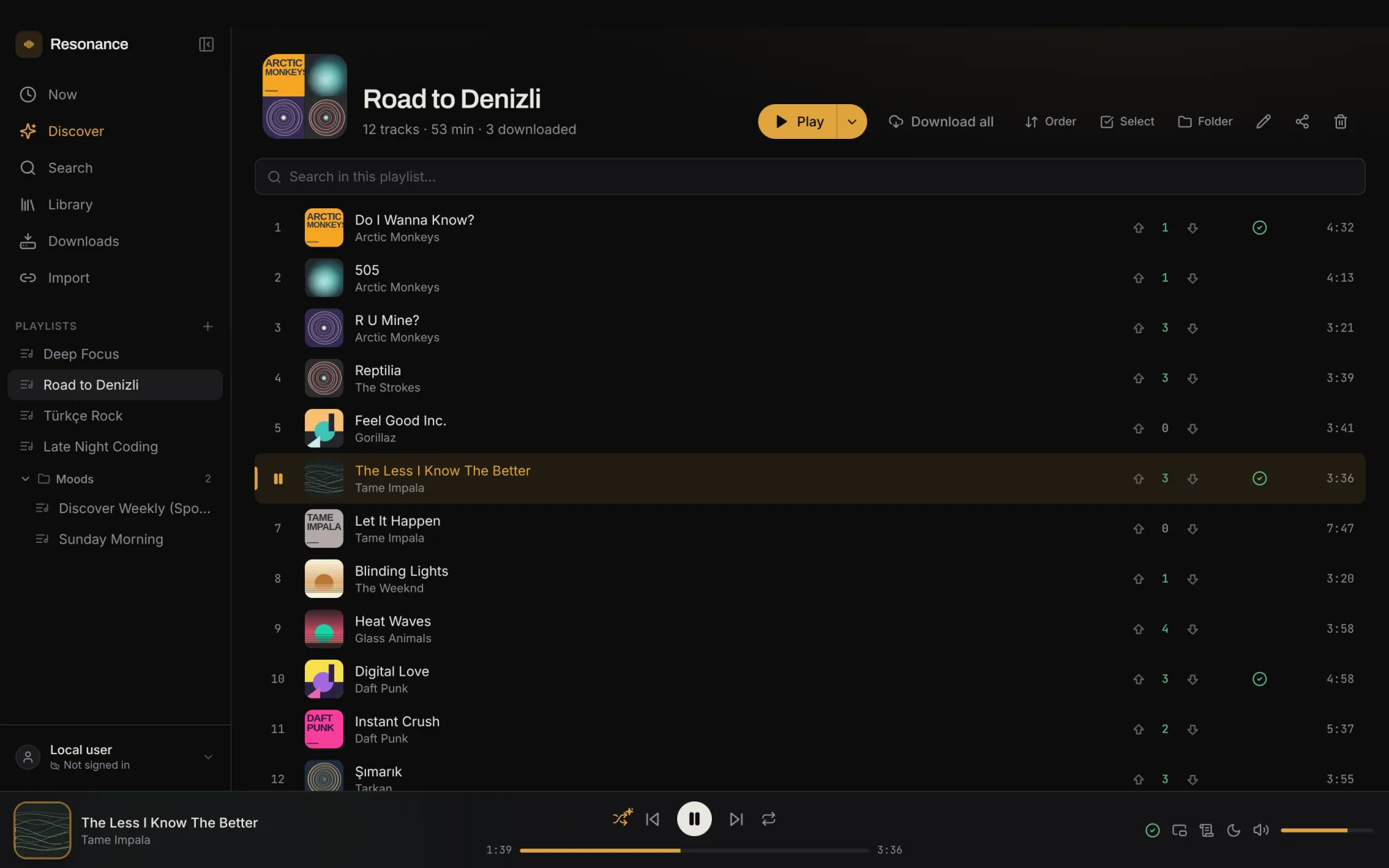Screen dimensions: 1389x868
Task: Open the Discover section
Action: click(115, 131)
